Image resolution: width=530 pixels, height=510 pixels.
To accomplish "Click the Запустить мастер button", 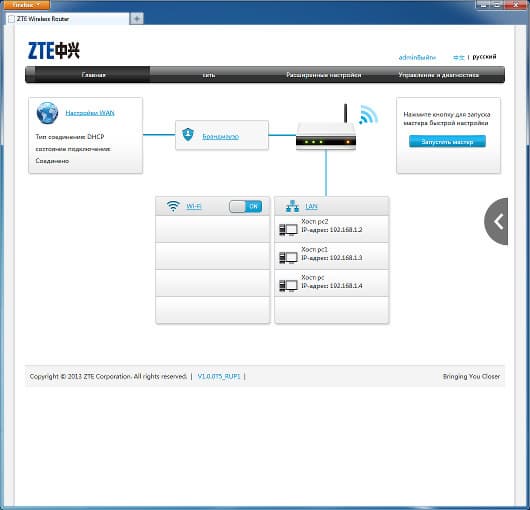I will [447, 142].
